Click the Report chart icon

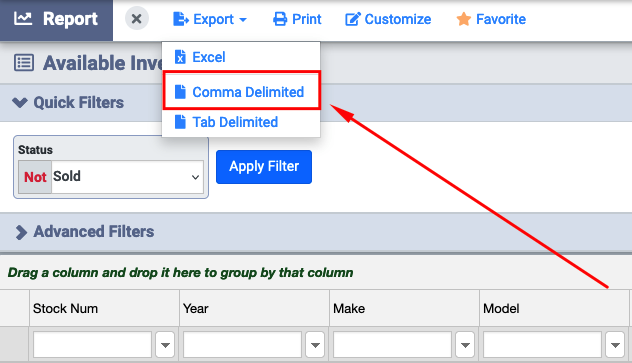pos(23,19)
